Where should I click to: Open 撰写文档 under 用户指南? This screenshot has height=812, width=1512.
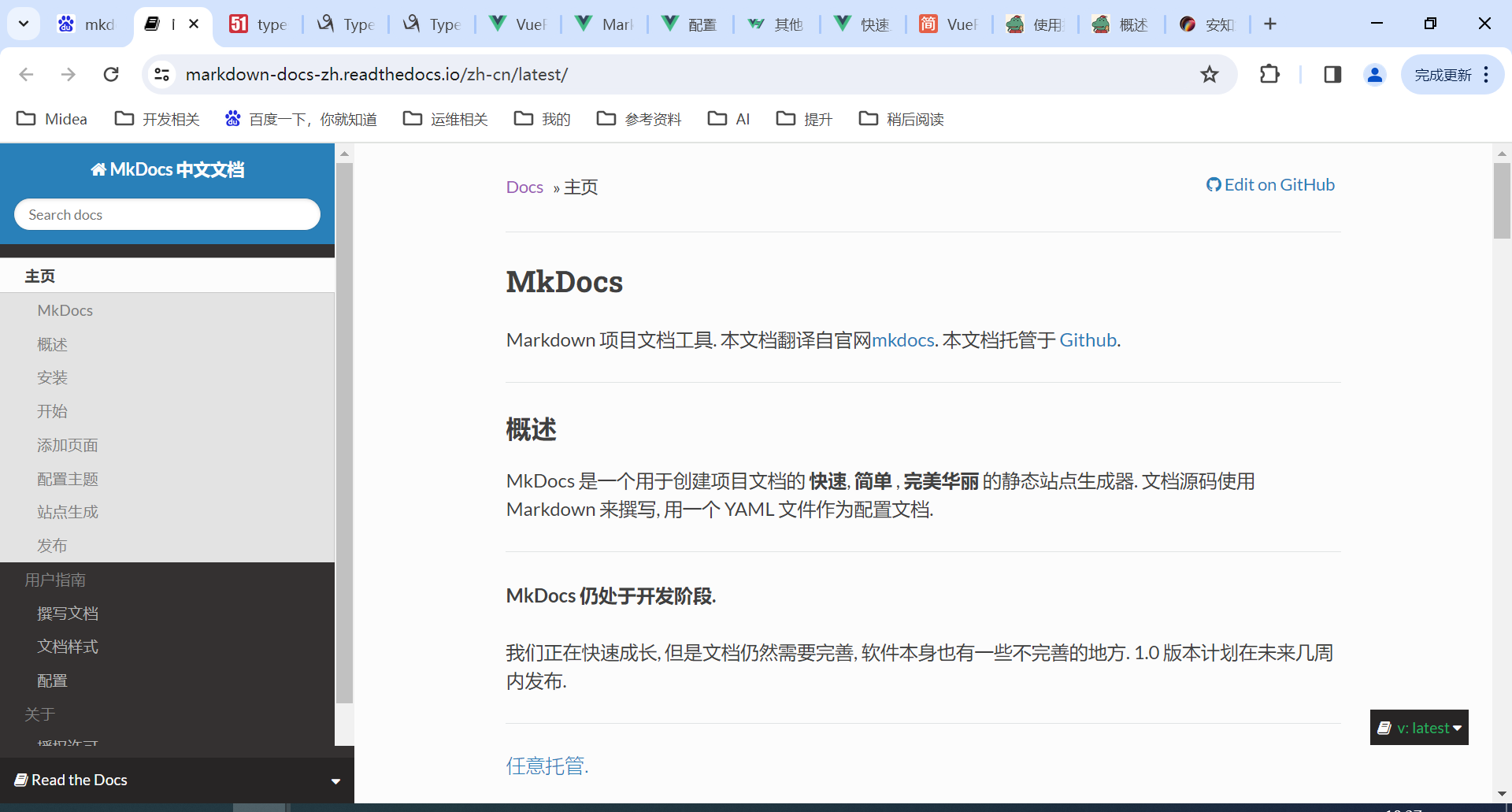point(167,613)
